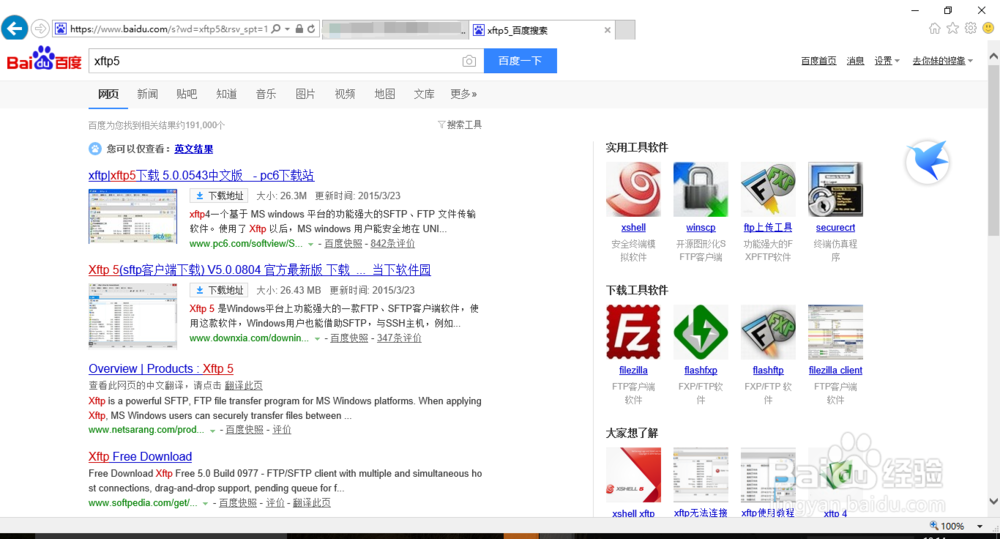1000x539 pixels.
Task: Click the 842条评价 link
Action: (393, 244)
